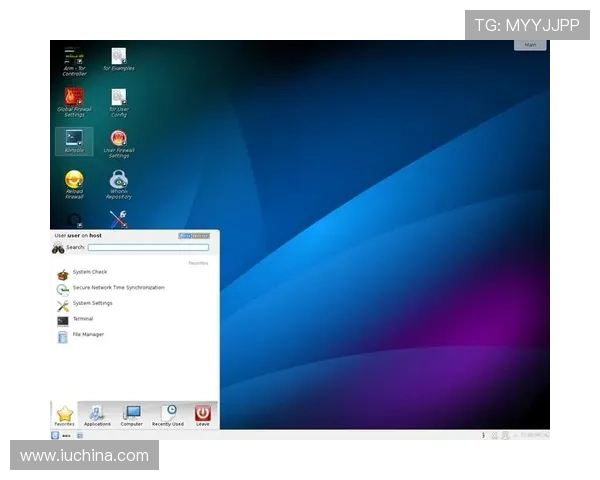Image resolution: width=600 pixels, height=480 pixels.
Task: Switch to the Applications tab
Action: 97,415
